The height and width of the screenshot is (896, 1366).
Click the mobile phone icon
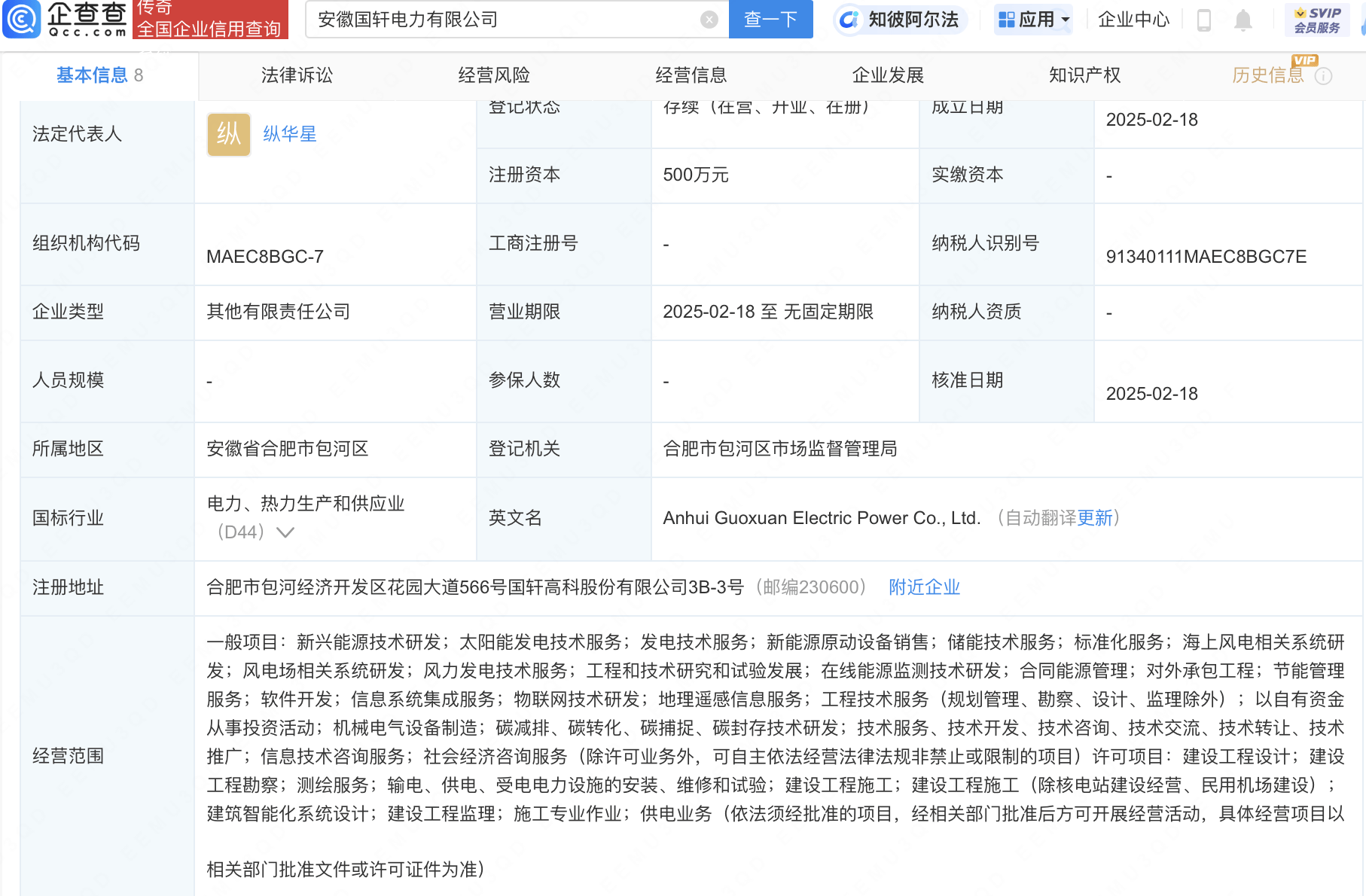coord(1203,20)
